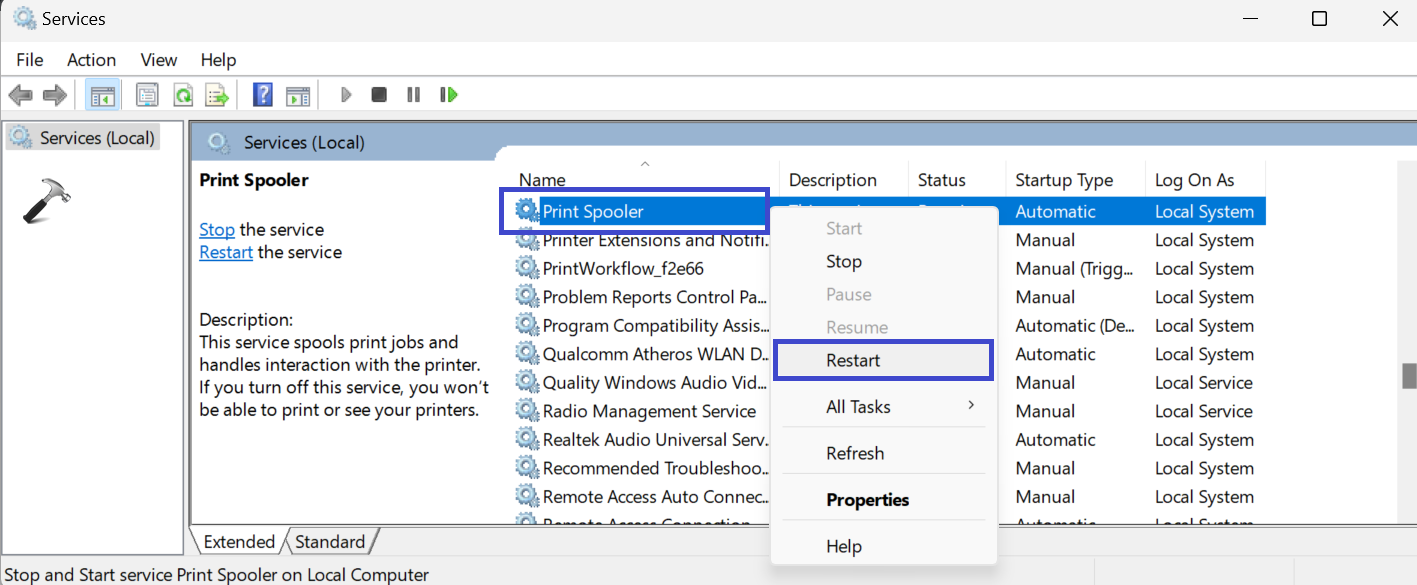Open Help with the blue question mark icon
The image size is (1417, 585).
tap(263, 95)
